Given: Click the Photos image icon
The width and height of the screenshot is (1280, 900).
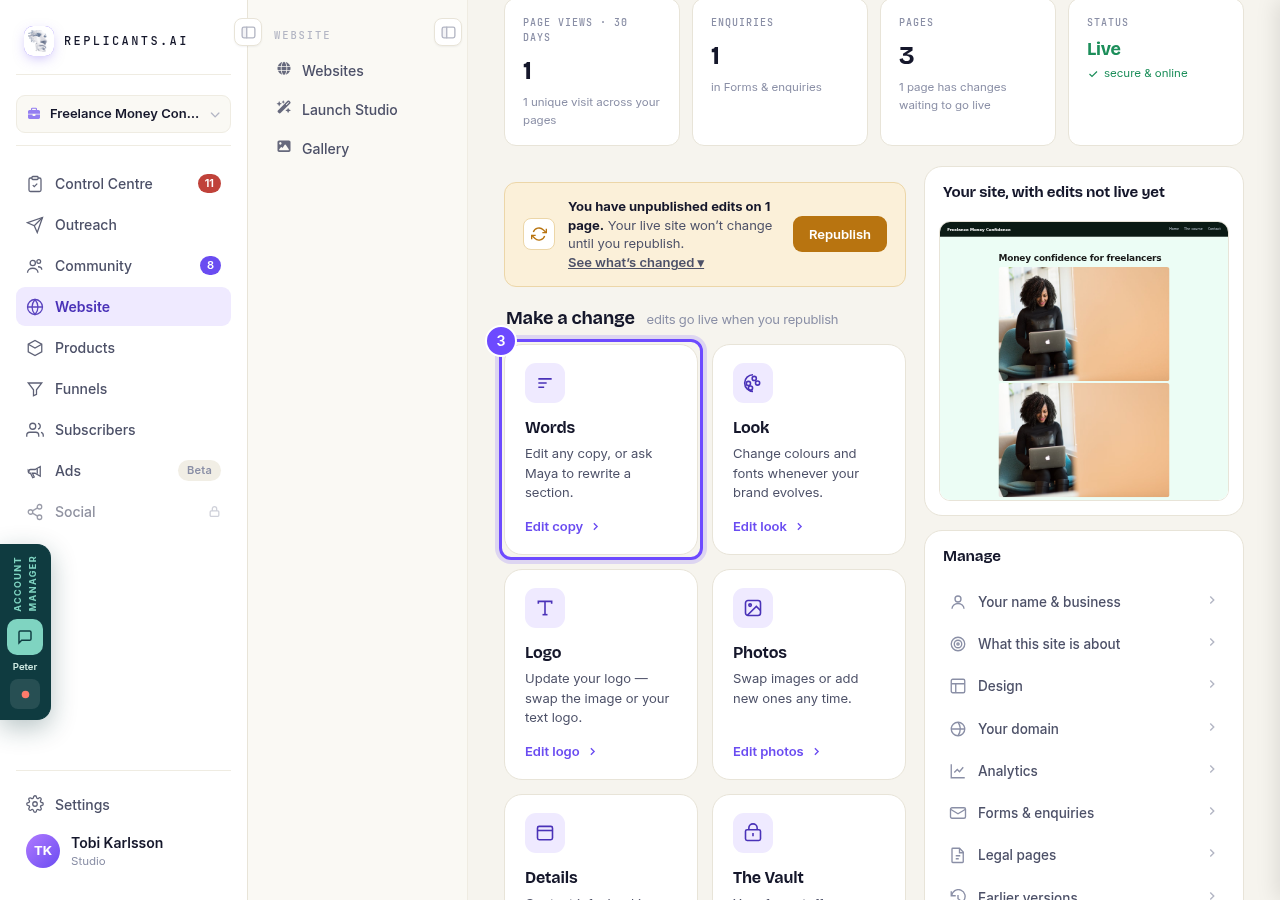Looking at the screenshot, I should pos(753,608).
